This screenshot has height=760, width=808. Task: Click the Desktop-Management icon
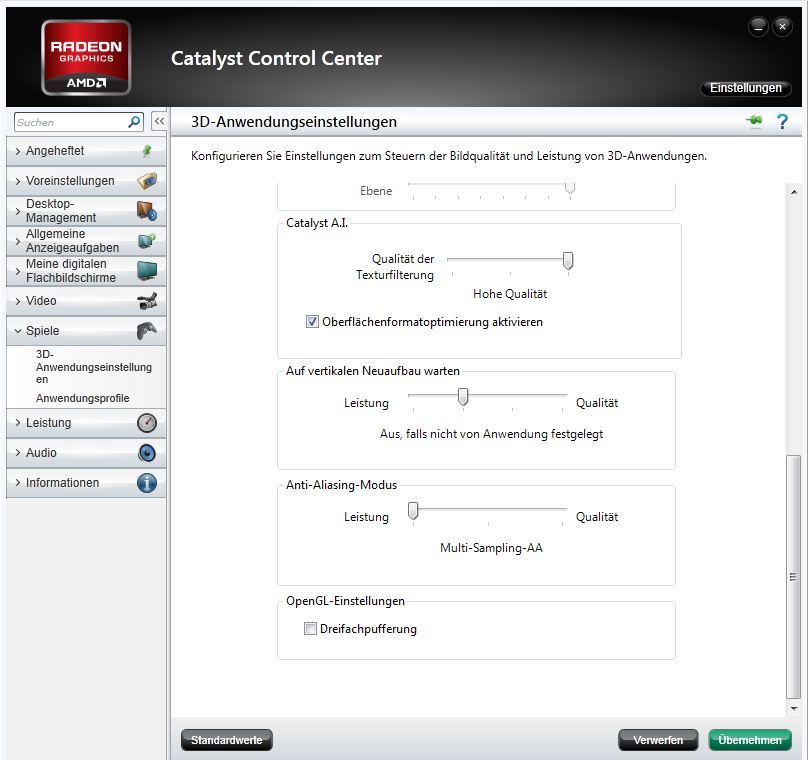point(147,211)
